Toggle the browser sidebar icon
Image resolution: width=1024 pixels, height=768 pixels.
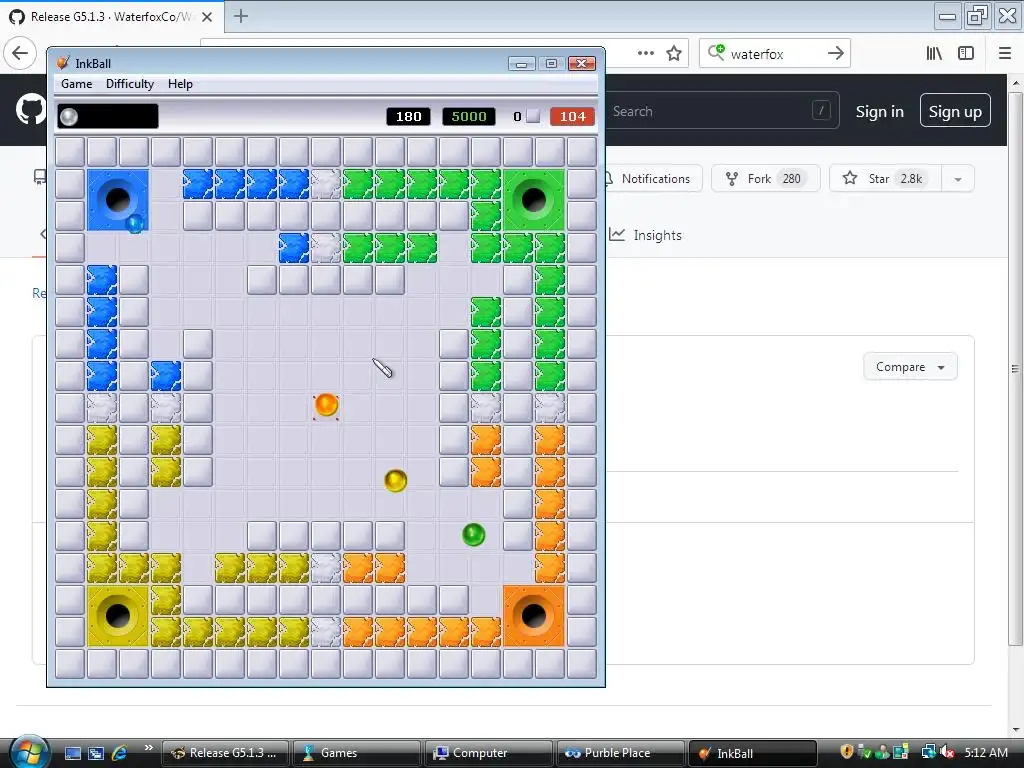click(966, 53)
